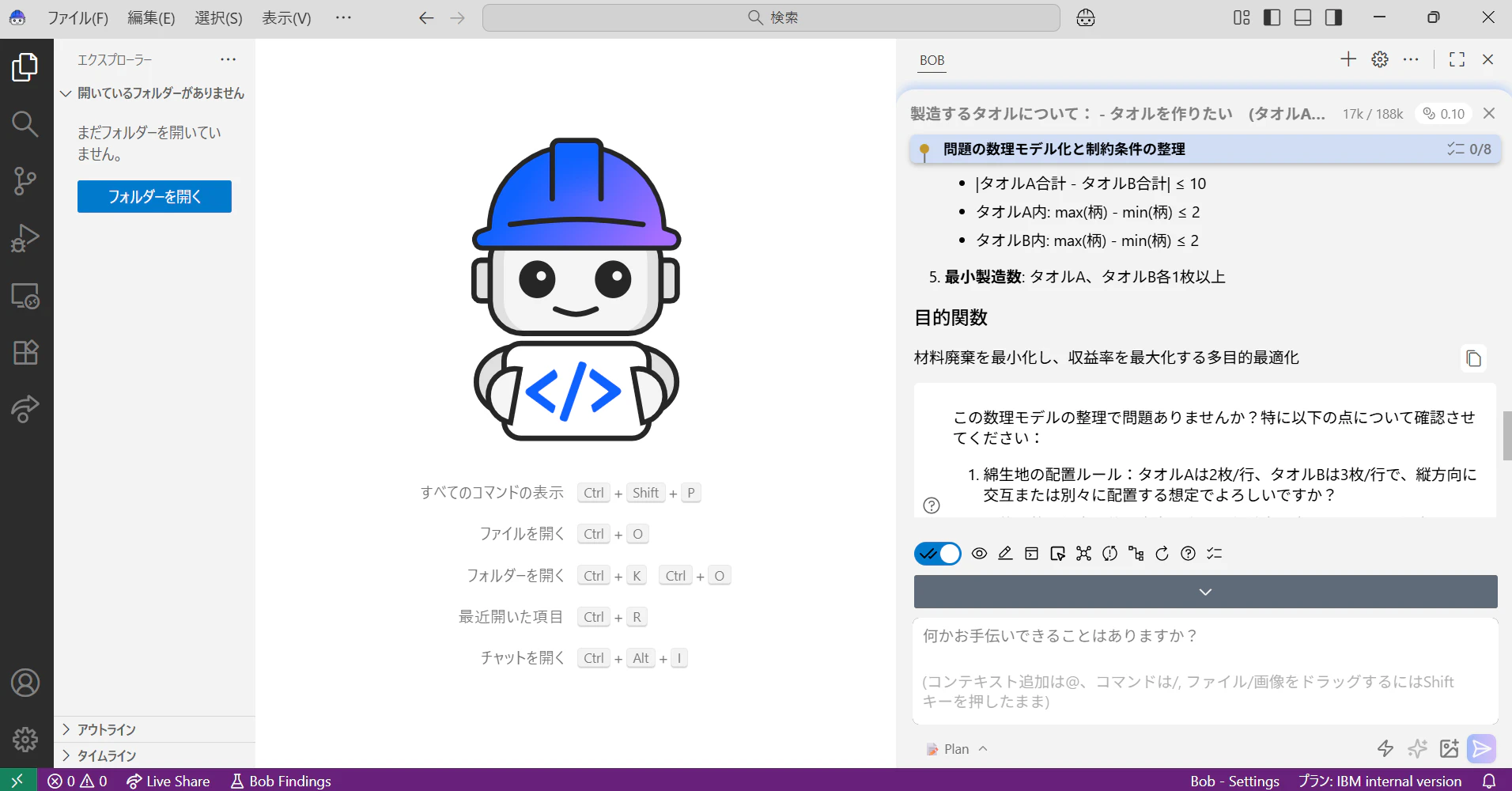The height and width of the screenshot is (791, 1512).
Task: Expand the アウトライン section
Action: click(x=154, y=729)
